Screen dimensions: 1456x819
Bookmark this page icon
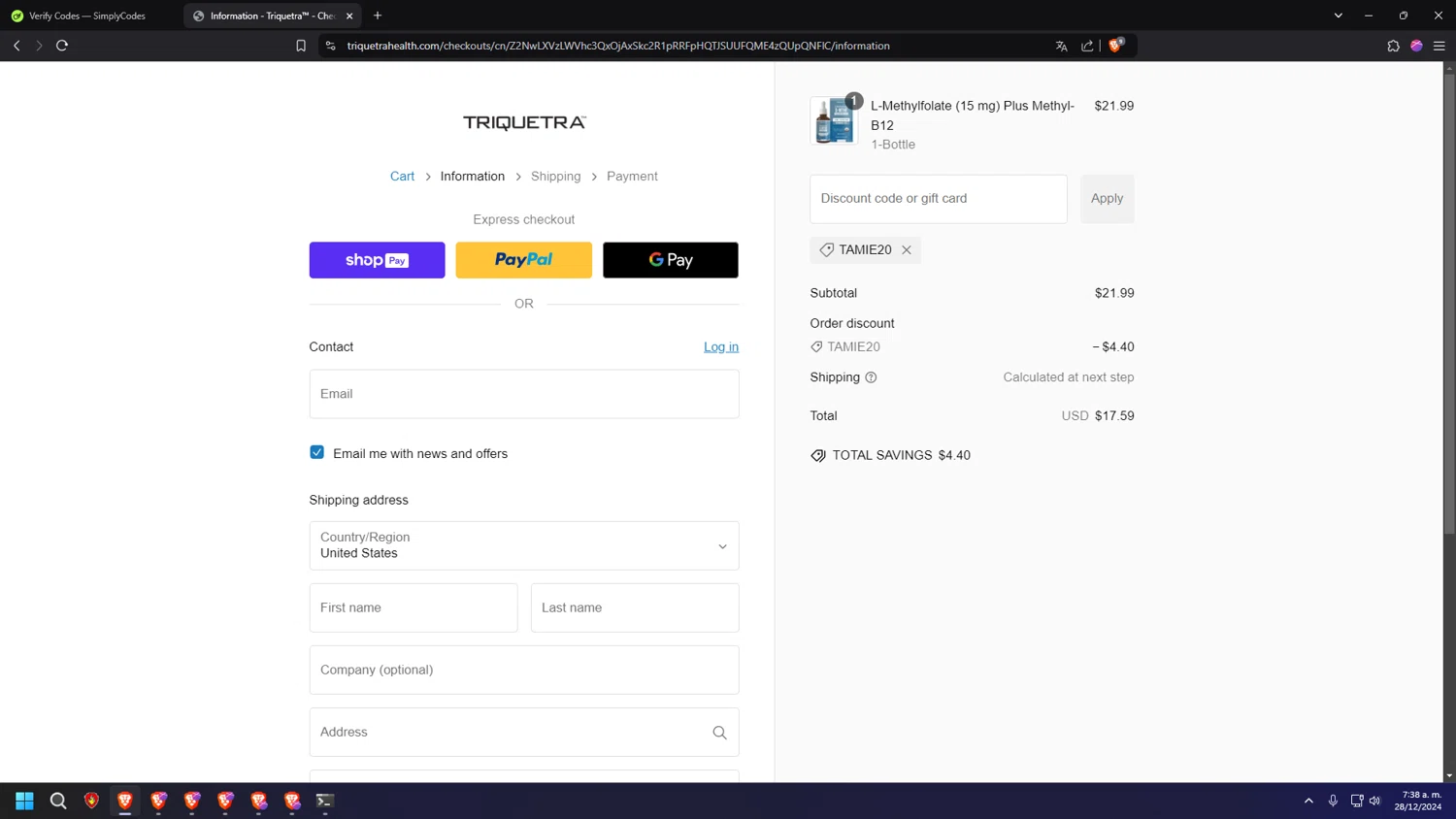point(301,46)
